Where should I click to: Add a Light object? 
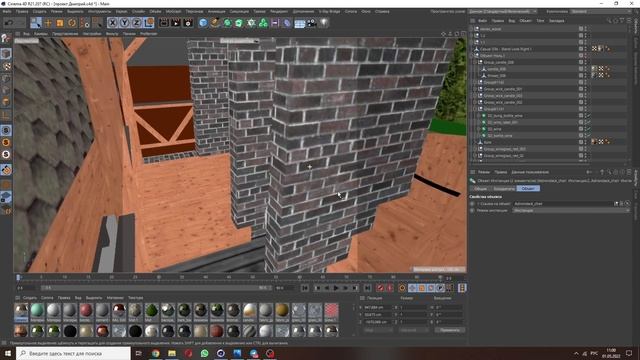324,22
